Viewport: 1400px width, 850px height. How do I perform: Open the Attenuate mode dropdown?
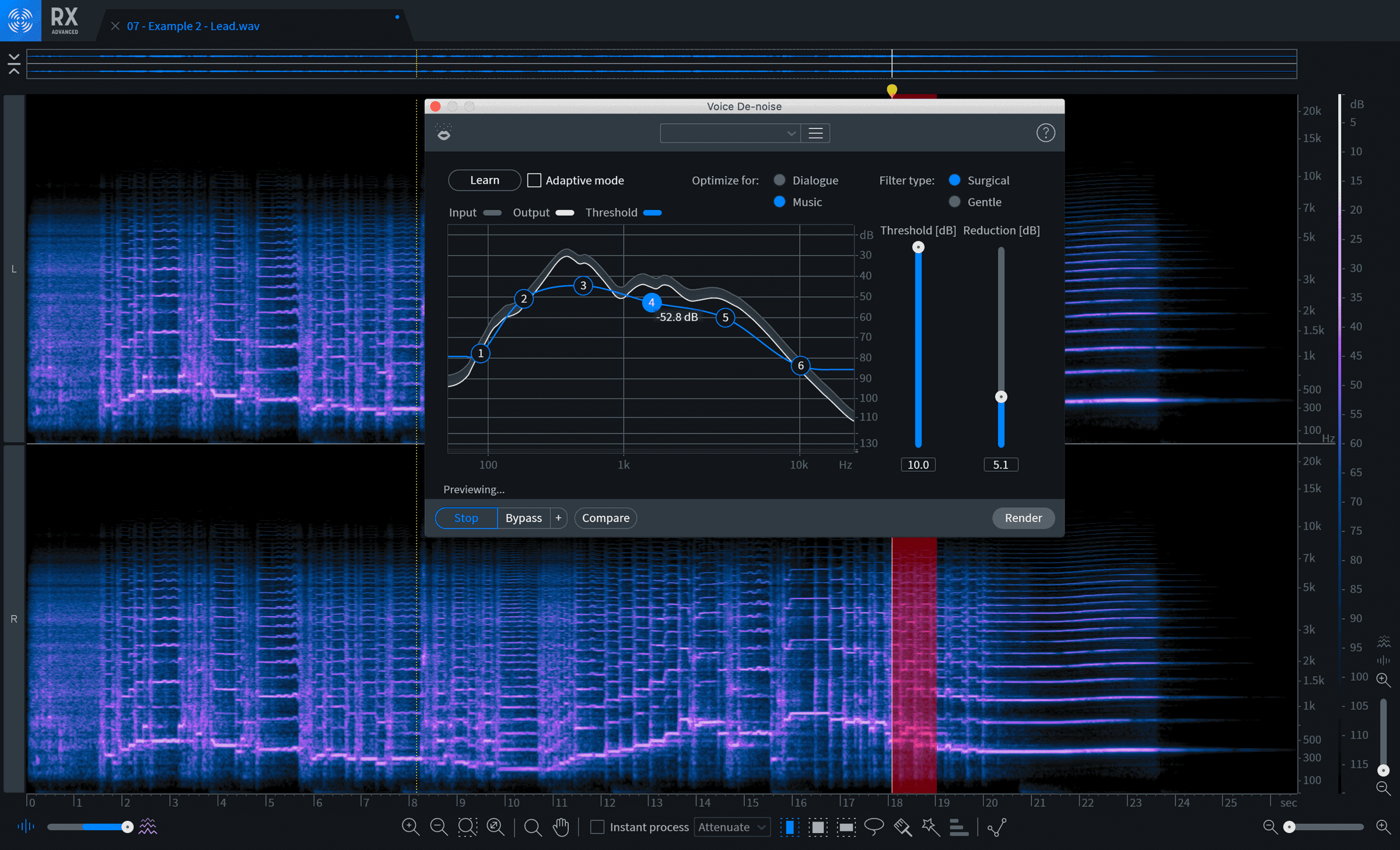tap(732, 827)
